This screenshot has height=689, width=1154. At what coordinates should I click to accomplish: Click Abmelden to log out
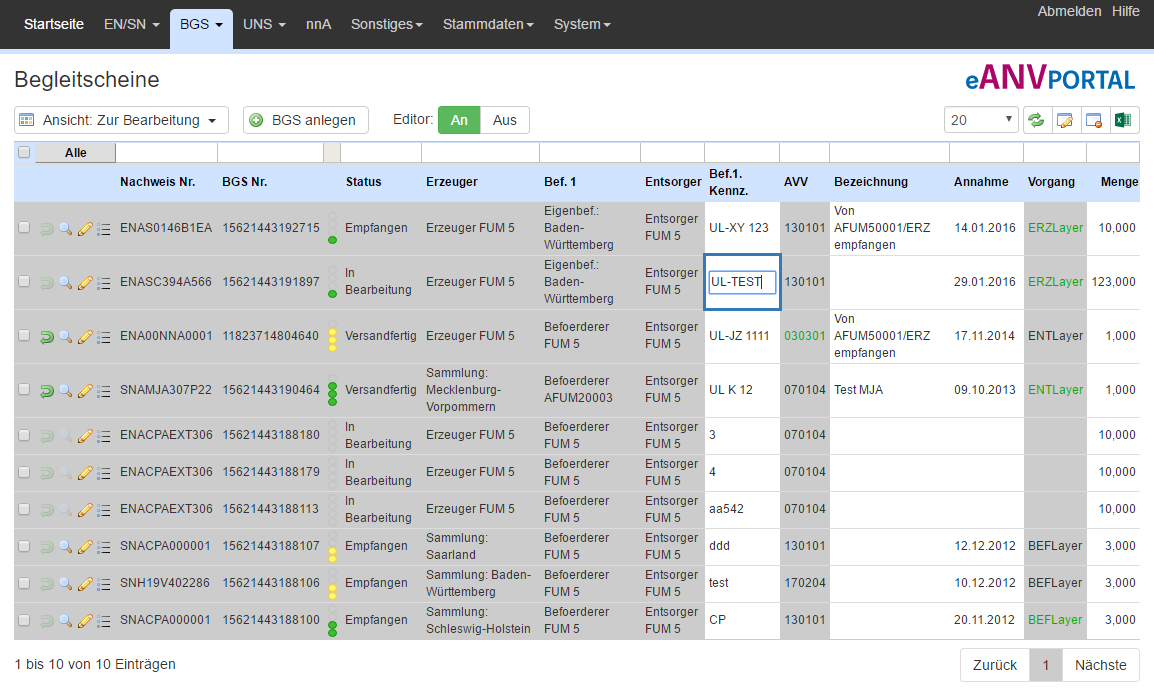click(x=1069, y=11)
